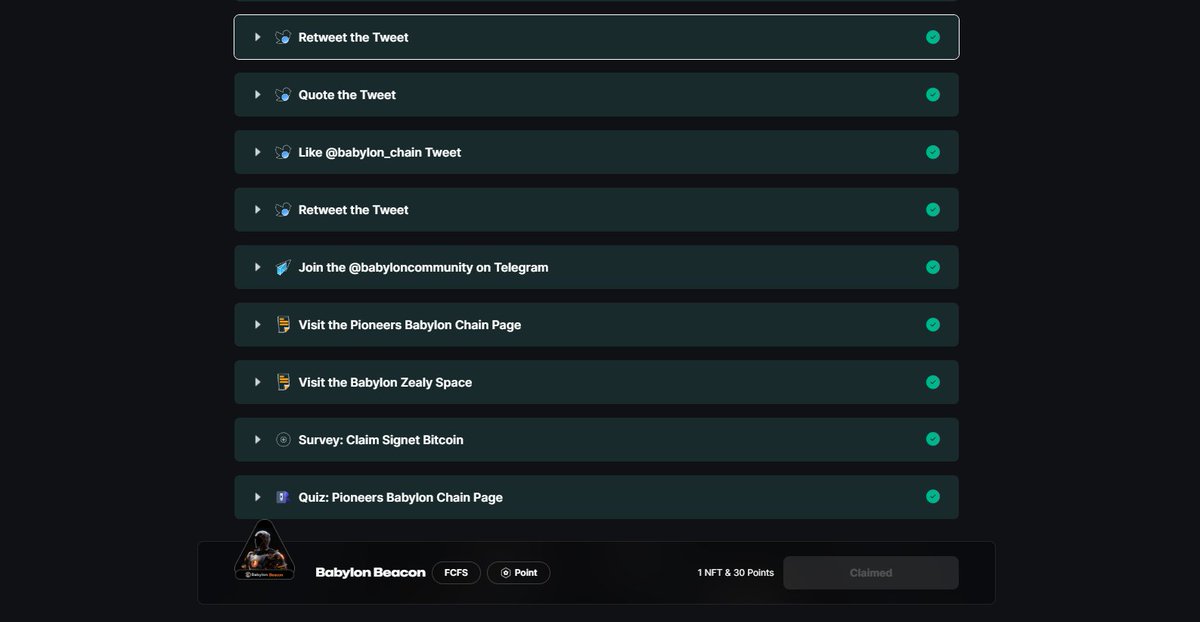
Task: Expand Retweet the Tweet below the Like task
Action: pyautogui.click(x=258, y=210)
